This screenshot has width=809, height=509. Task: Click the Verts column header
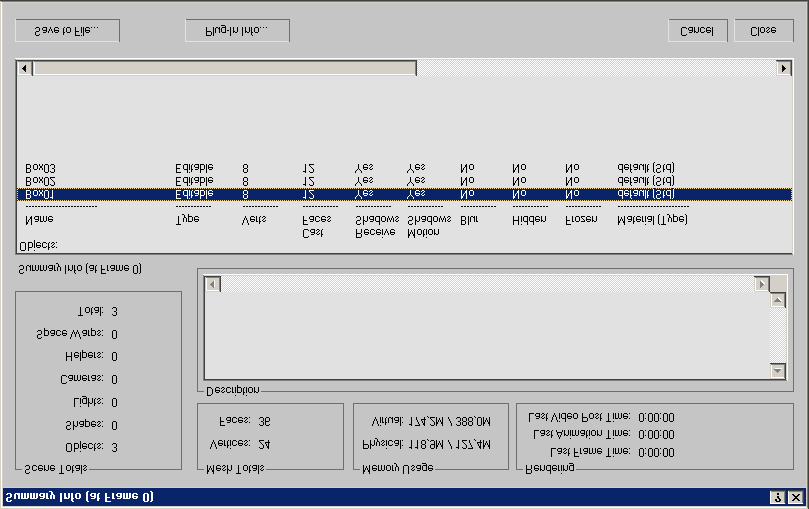point(254,220)
